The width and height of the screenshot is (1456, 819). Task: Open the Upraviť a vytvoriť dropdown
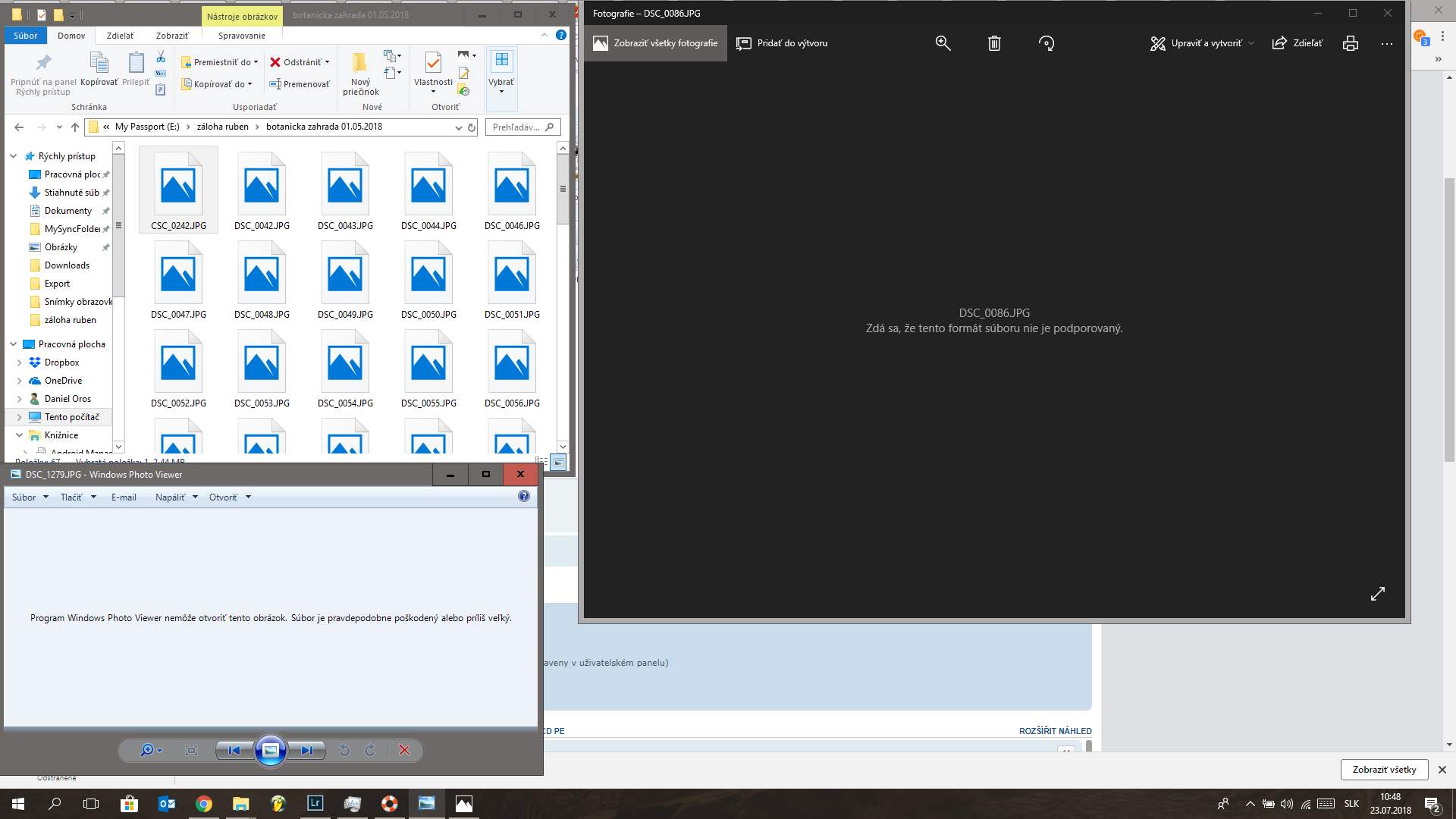coord(1202,43)
